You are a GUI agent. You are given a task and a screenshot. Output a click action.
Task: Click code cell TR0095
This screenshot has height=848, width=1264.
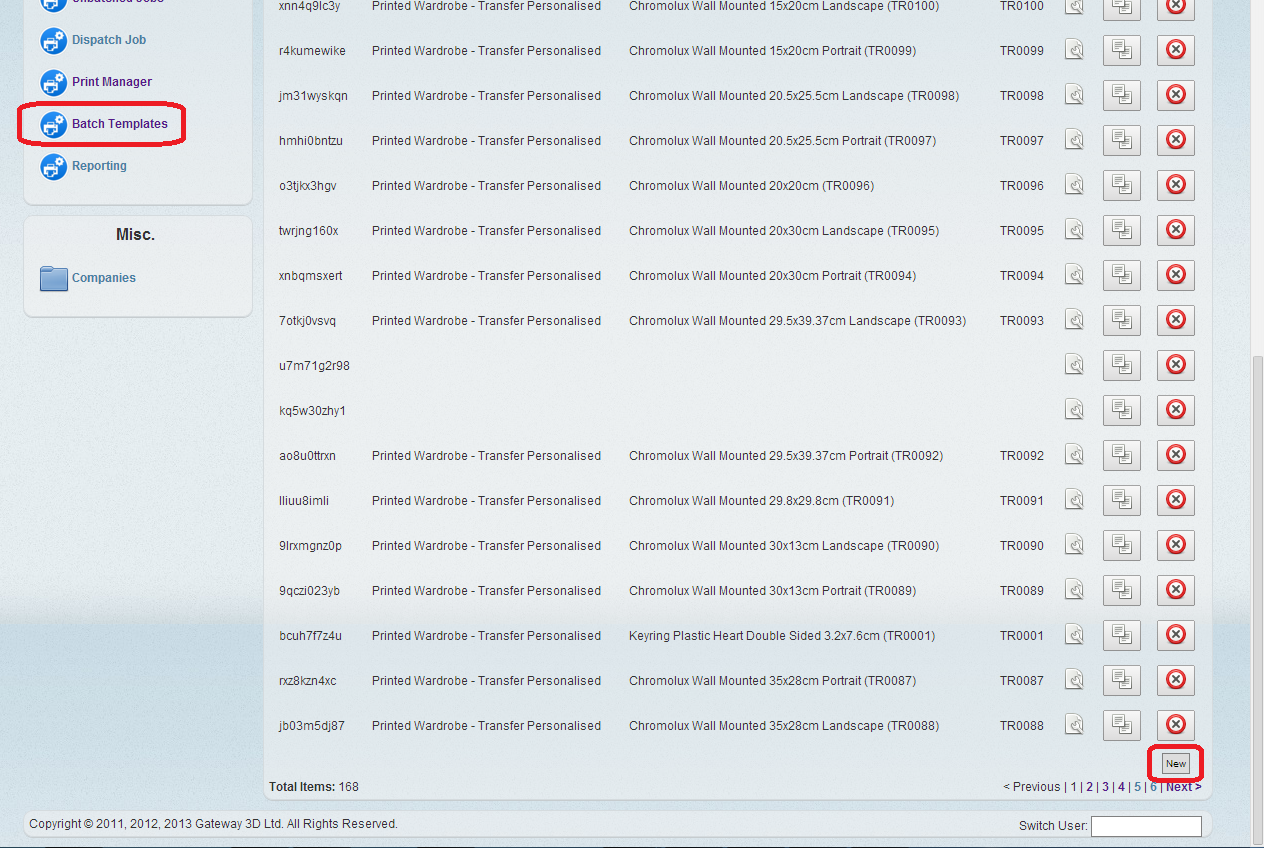tap(1022, 230)
